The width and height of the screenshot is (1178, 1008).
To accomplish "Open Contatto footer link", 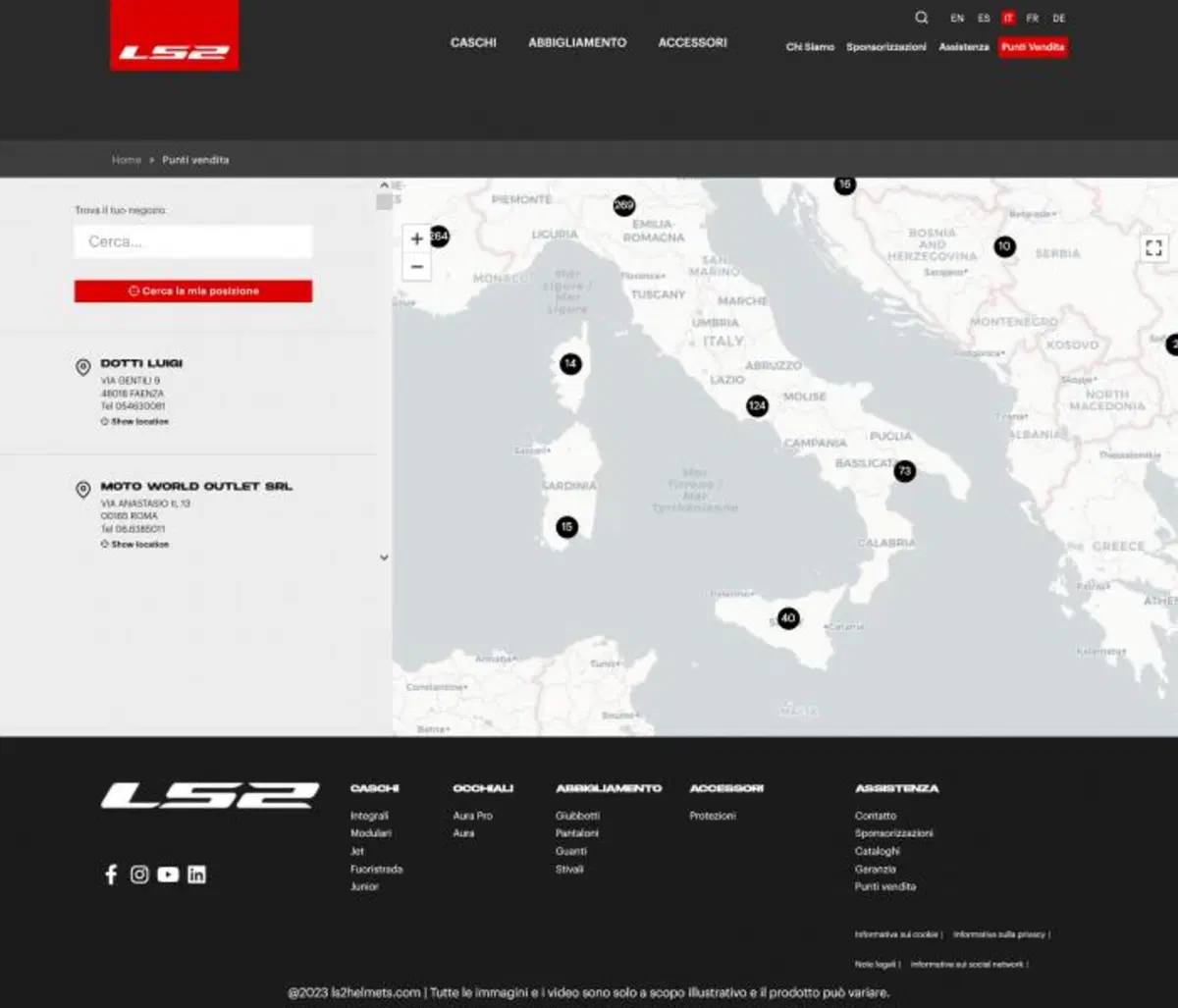I will pyautogui.click(x=876, y=816).
